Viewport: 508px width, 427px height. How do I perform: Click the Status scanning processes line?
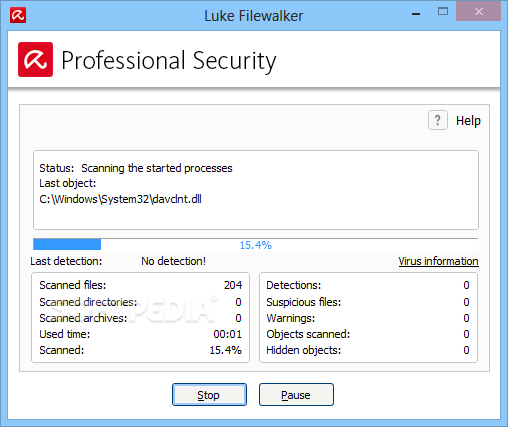(x=136, y=168)
